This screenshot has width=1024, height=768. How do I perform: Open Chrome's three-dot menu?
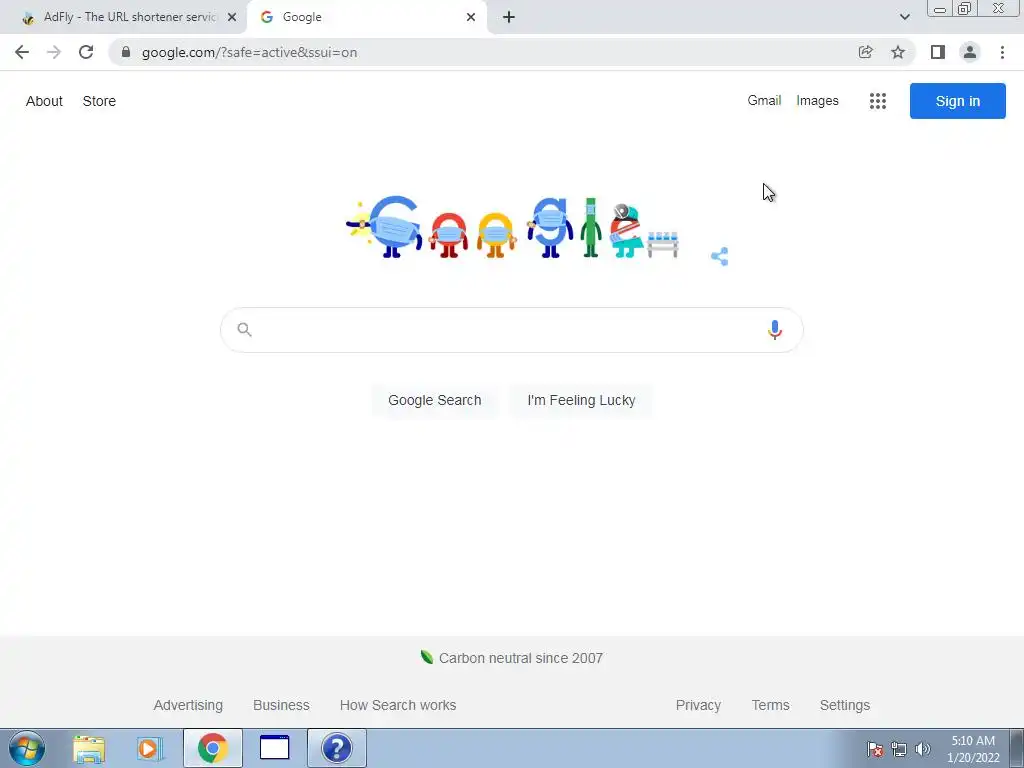coord(1002,52)
